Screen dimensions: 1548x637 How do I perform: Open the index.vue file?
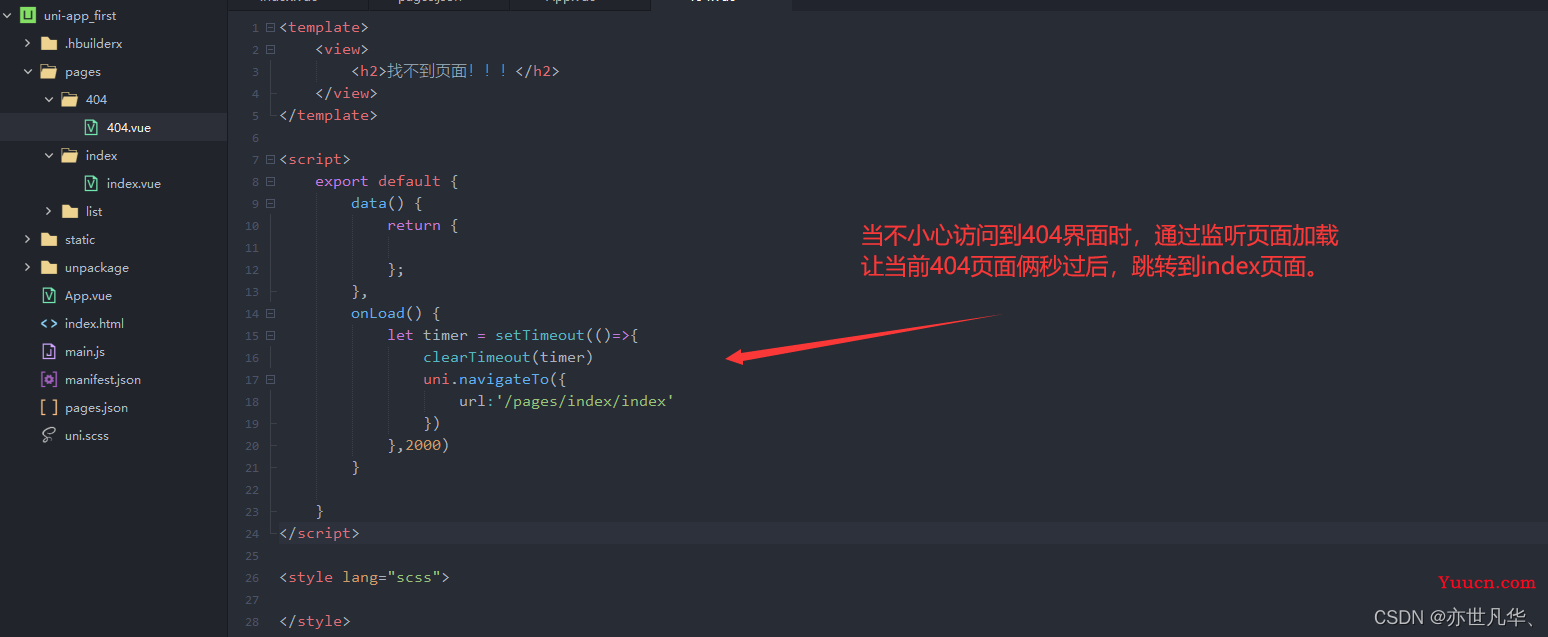click(x=134, y=184)
